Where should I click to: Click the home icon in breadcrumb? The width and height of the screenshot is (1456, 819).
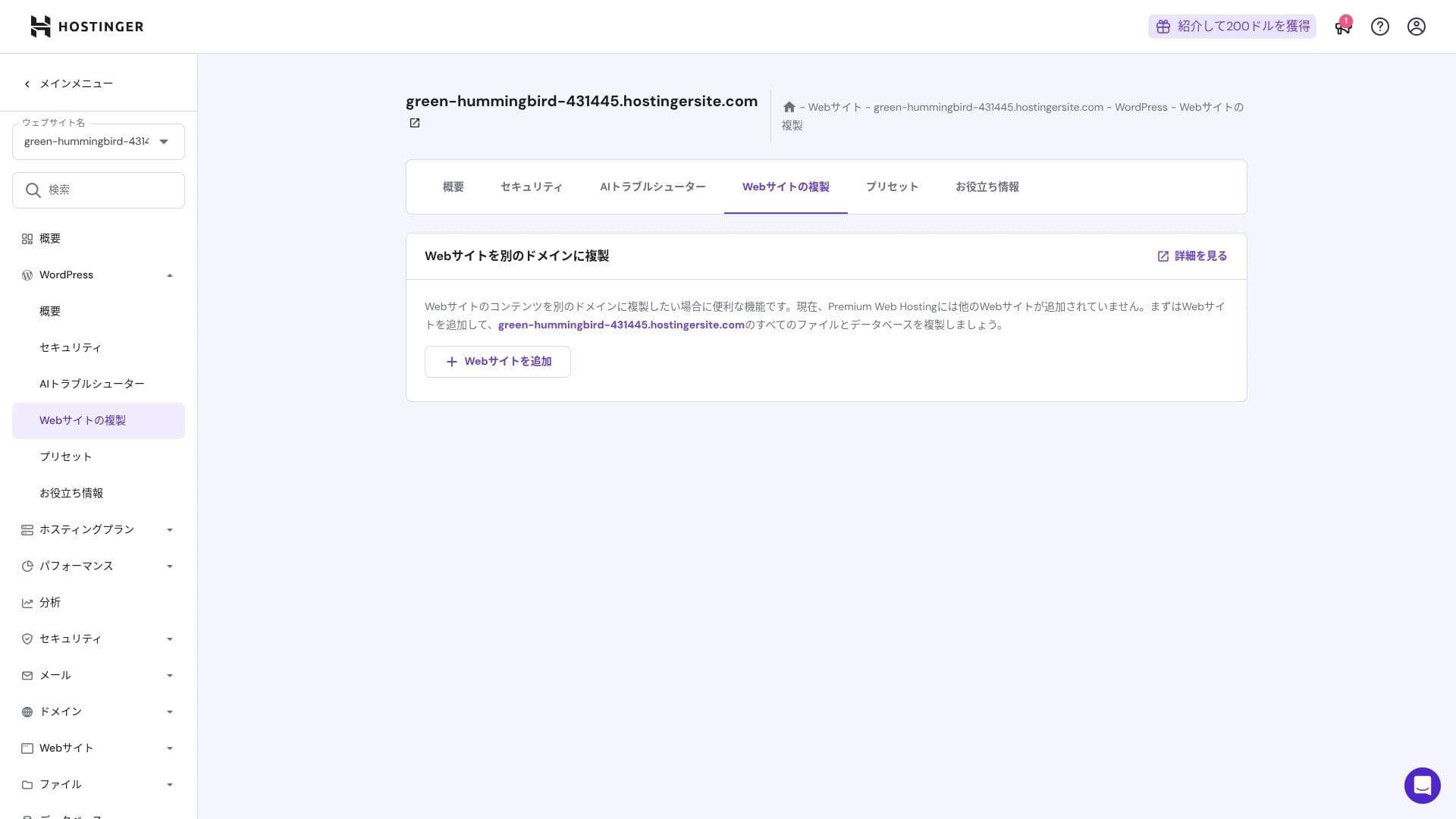(x=789, y=107)
